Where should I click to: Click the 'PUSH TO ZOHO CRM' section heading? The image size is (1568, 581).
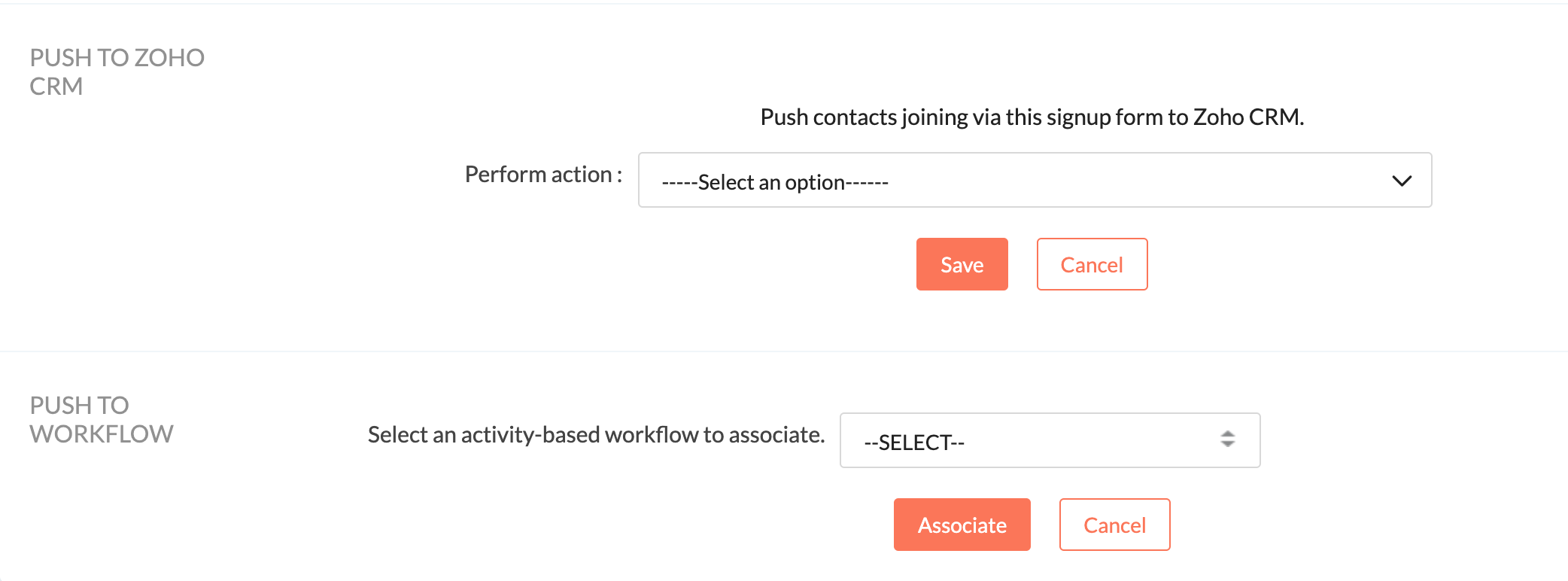click(x=117, y=71)
